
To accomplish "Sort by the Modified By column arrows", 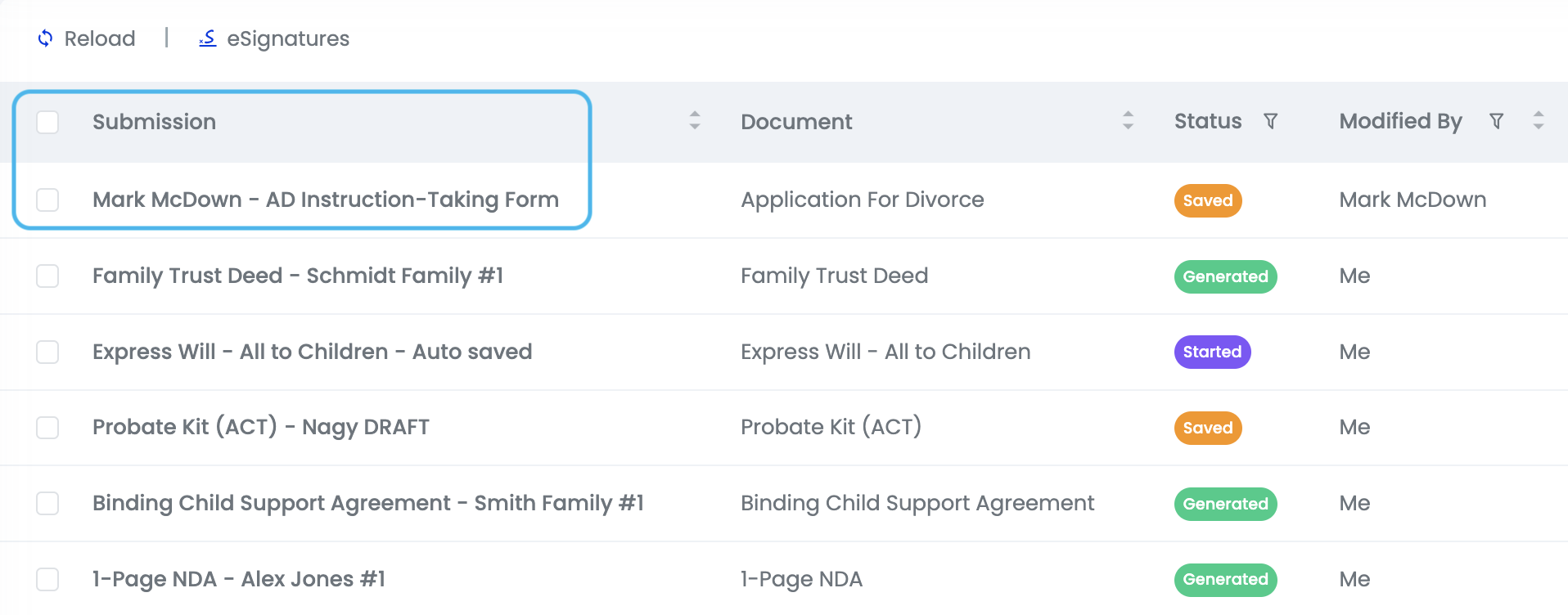I will click(1539, 121).
